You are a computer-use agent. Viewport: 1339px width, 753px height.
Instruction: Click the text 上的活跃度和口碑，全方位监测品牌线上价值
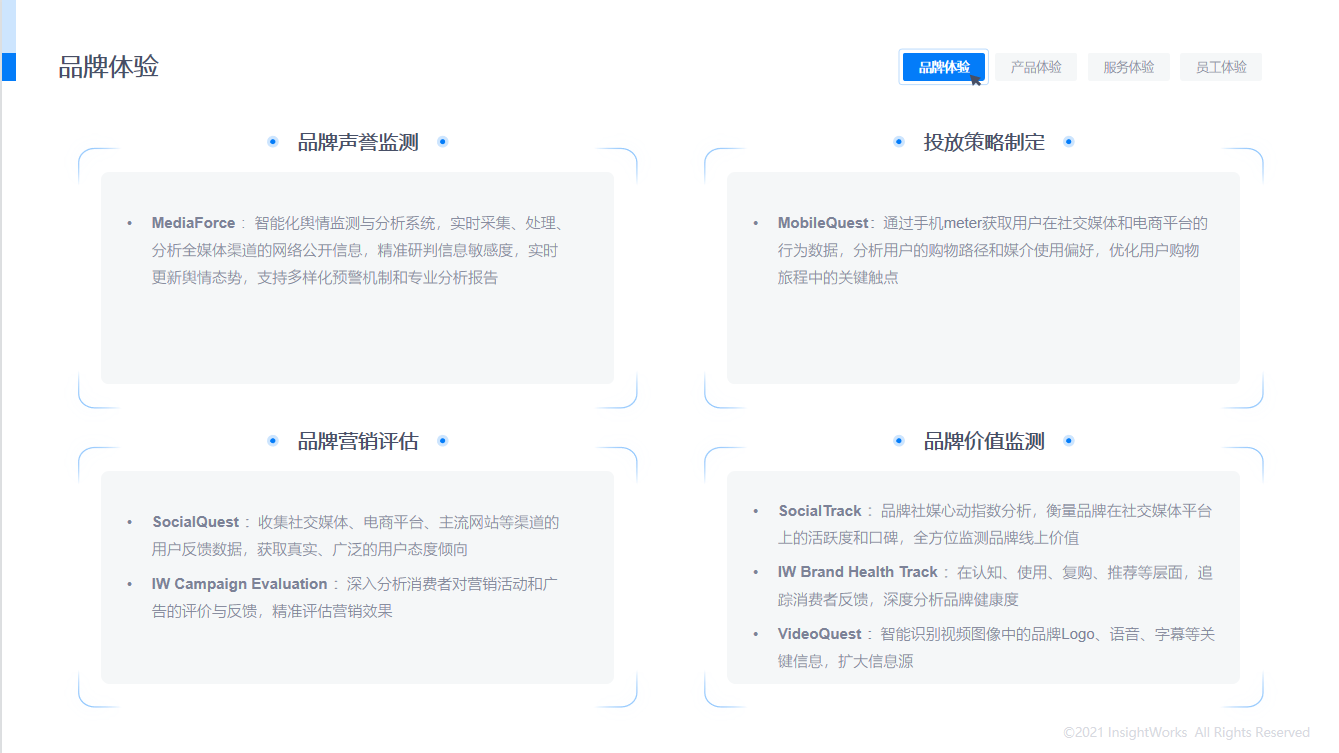tap(929, 538)
